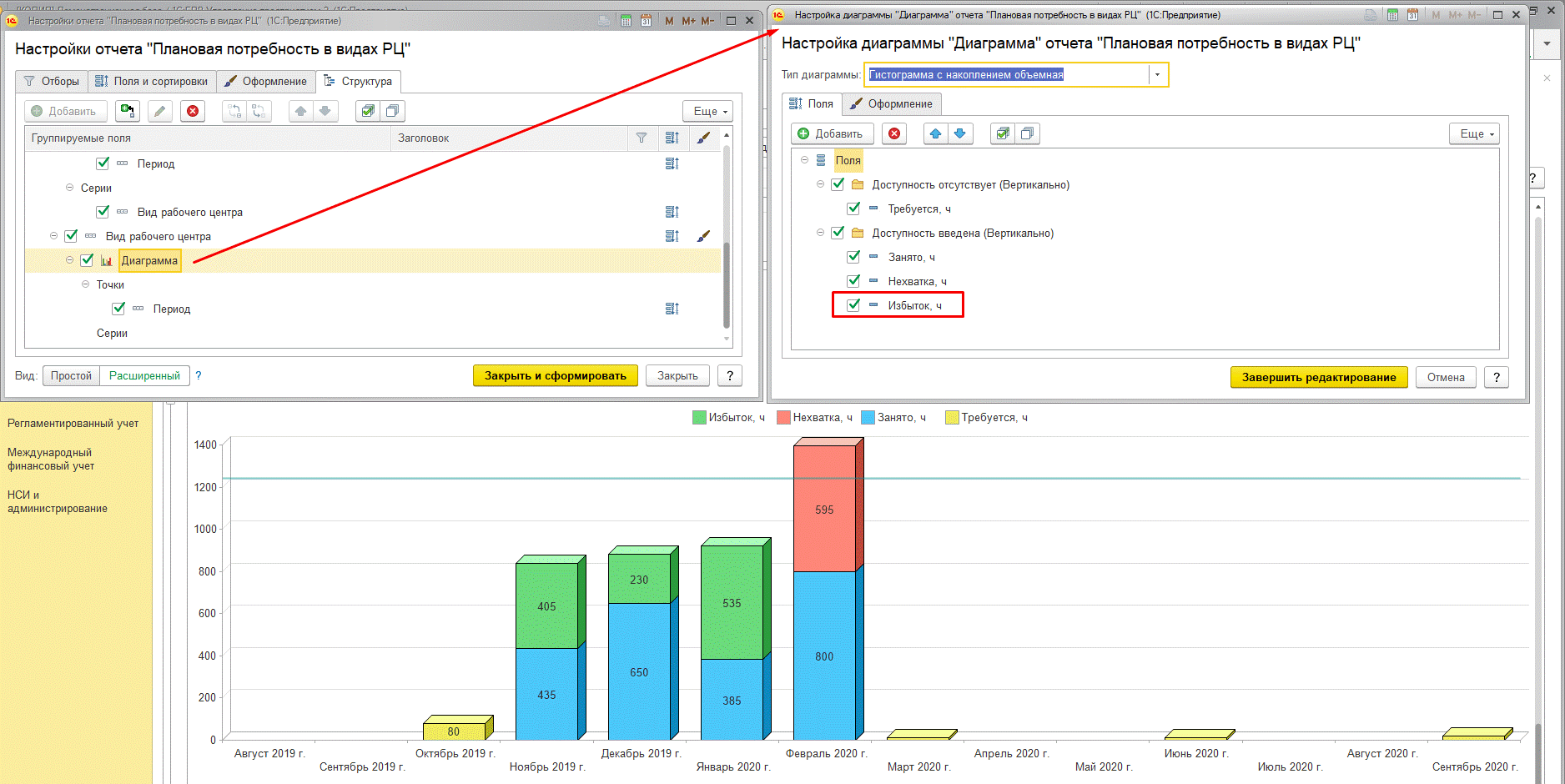This screenshot has width=1565, height=784.
Task: Uncheck Доступность введена (Вертикально) checkbox
Action: pos(838,233)
